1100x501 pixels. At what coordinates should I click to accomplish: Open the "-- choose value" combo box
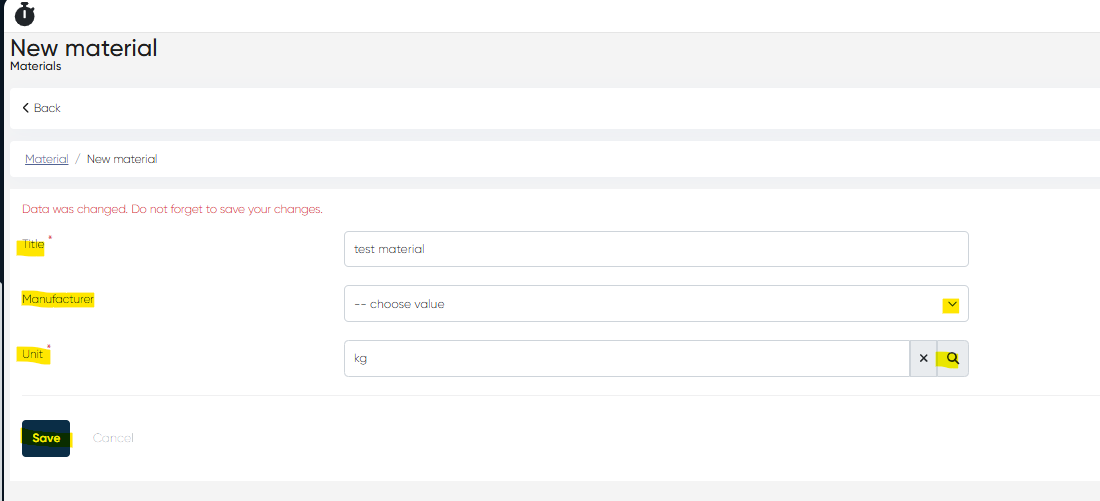[640, 304]
